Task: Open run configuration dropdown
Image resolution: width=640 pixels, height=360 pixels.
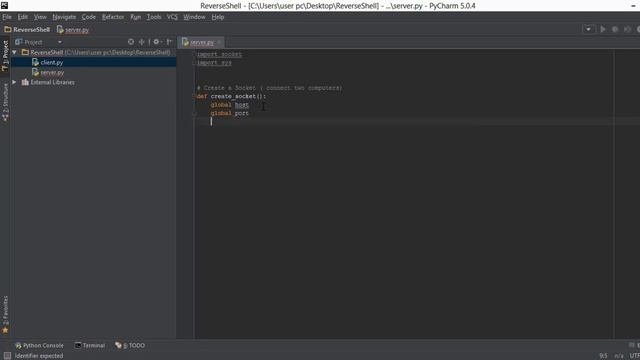Action: point(588,29)
